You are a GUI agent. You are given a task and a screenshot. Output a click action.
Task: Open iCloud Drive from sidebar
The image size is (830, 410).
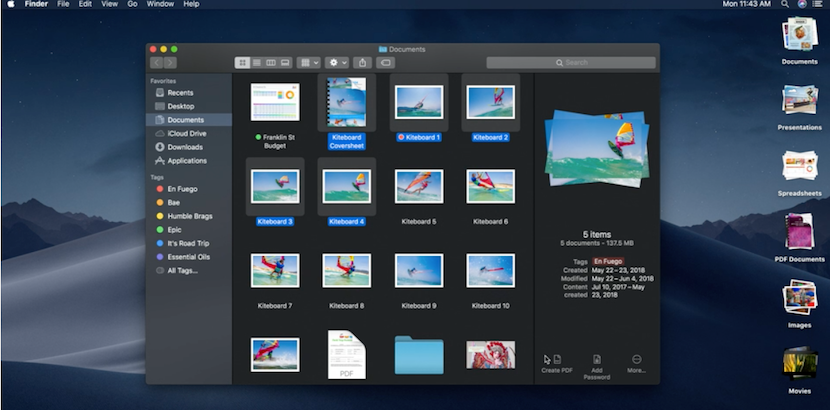coord(186,133)
